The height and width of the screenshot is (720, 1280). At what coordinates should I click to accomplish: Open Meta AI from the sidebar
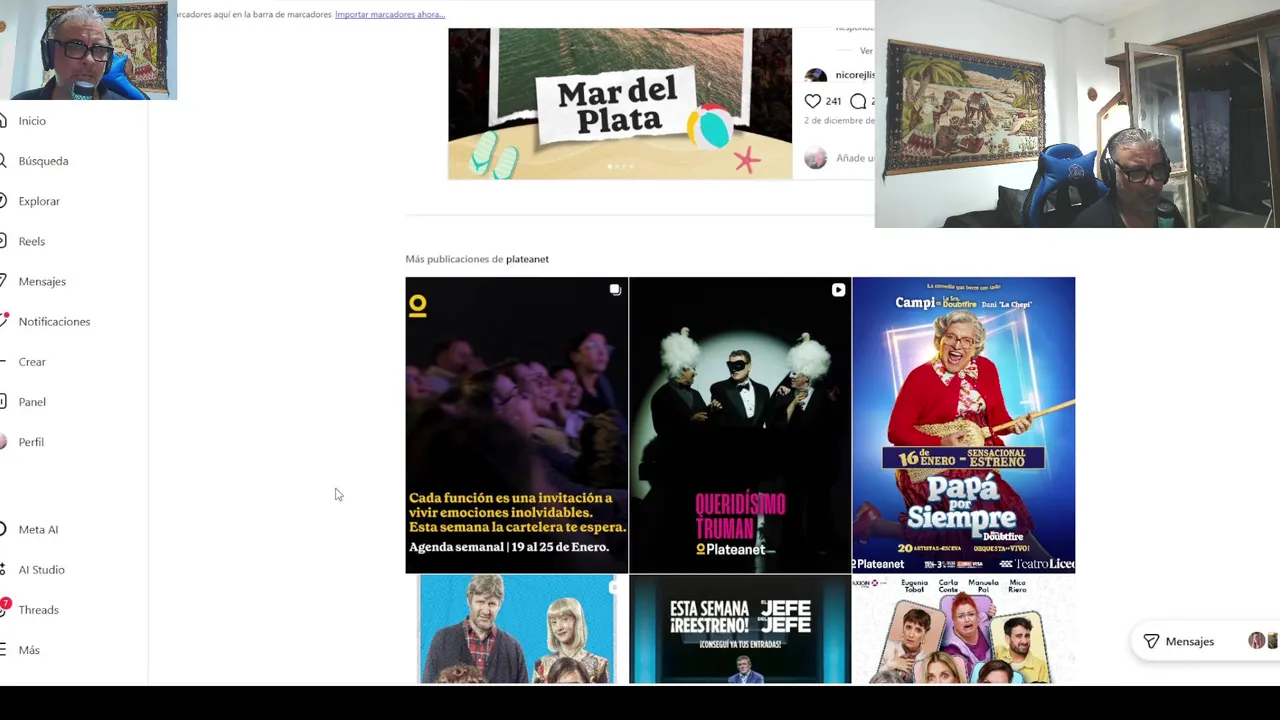38,529
